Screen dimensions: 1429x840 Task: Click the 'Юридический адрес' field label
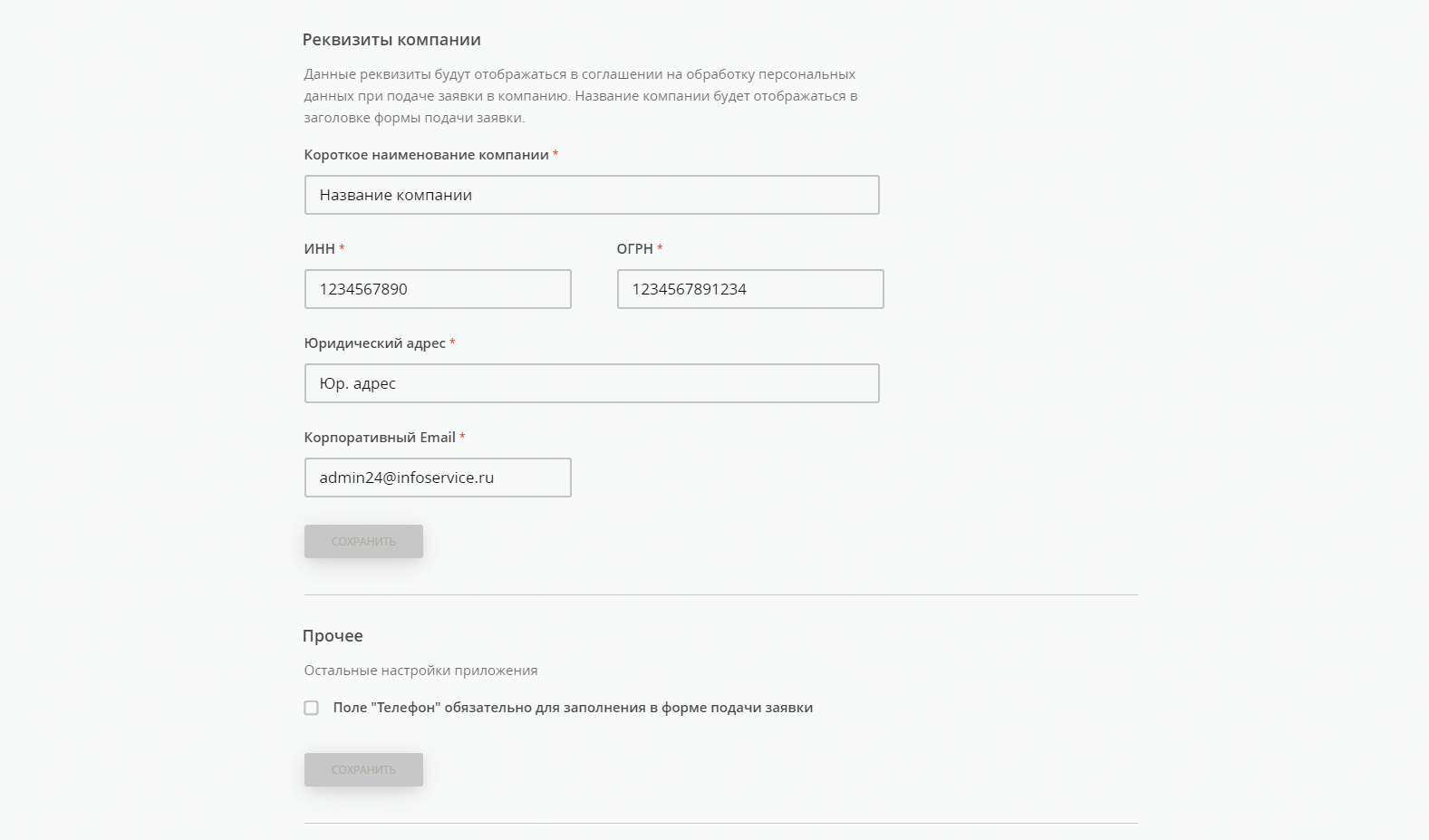[375, 343]
